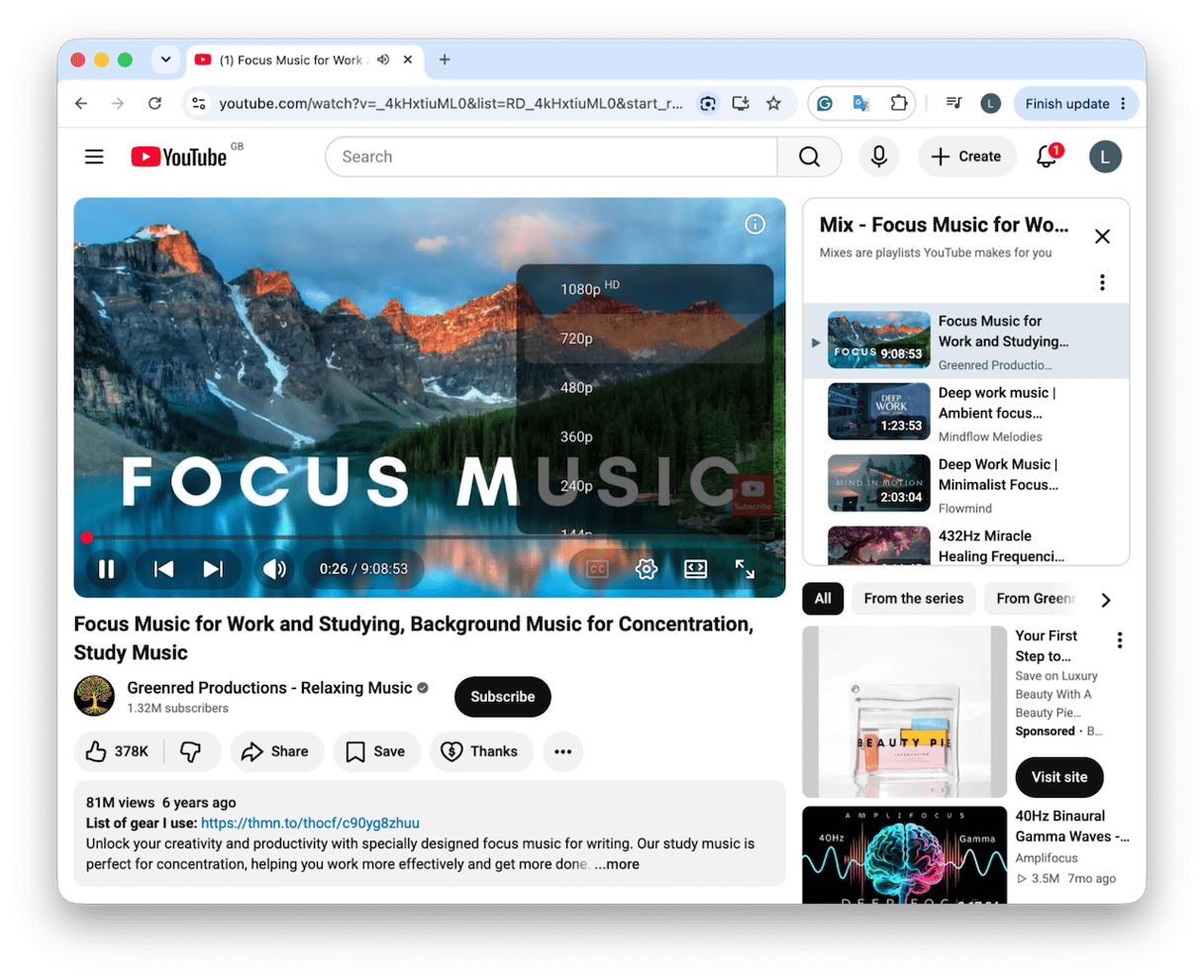
Task: Send Thanks to the creator
Action: point(480,751)
